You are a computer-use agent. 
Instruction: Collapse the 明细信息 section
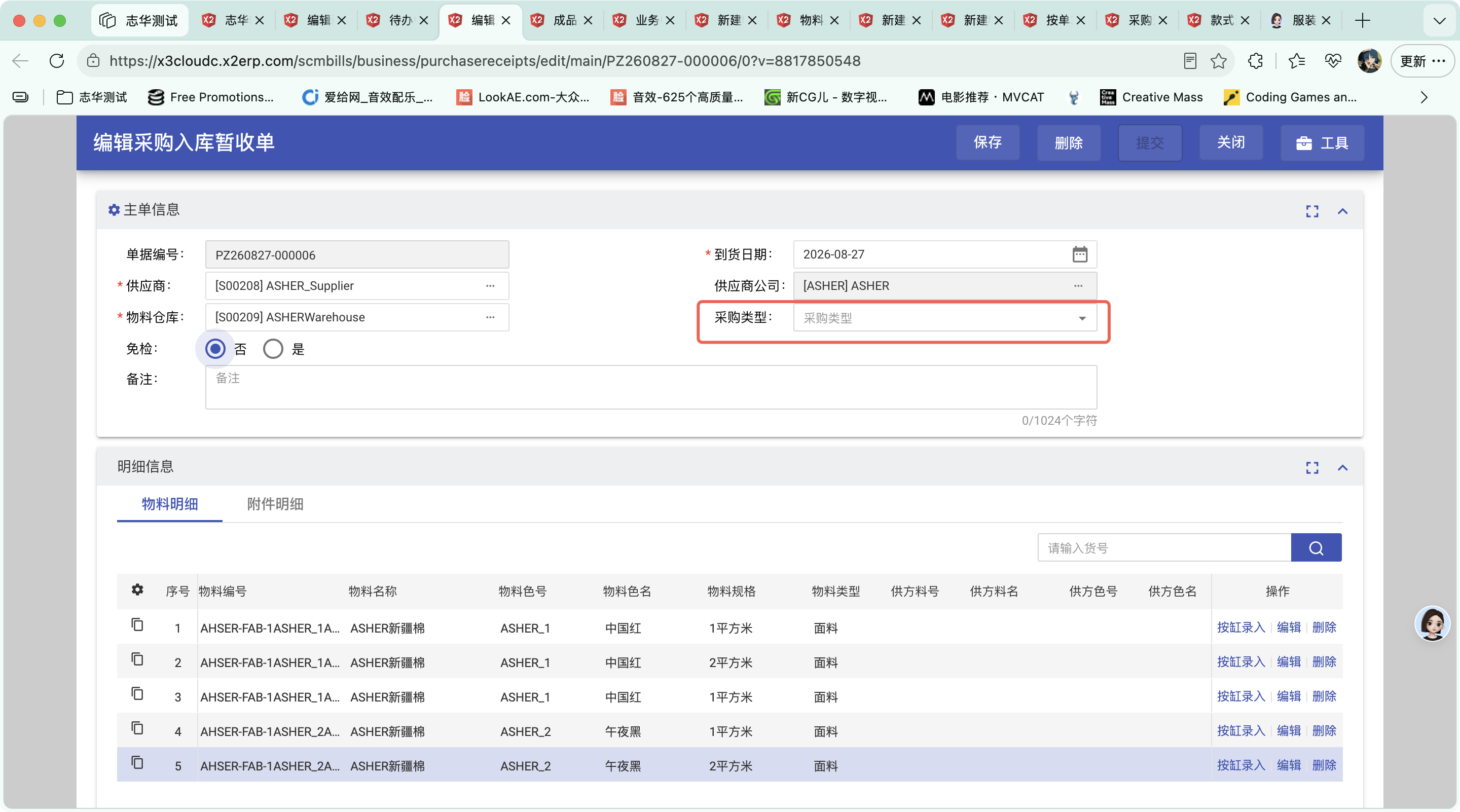coord(1343,467)
